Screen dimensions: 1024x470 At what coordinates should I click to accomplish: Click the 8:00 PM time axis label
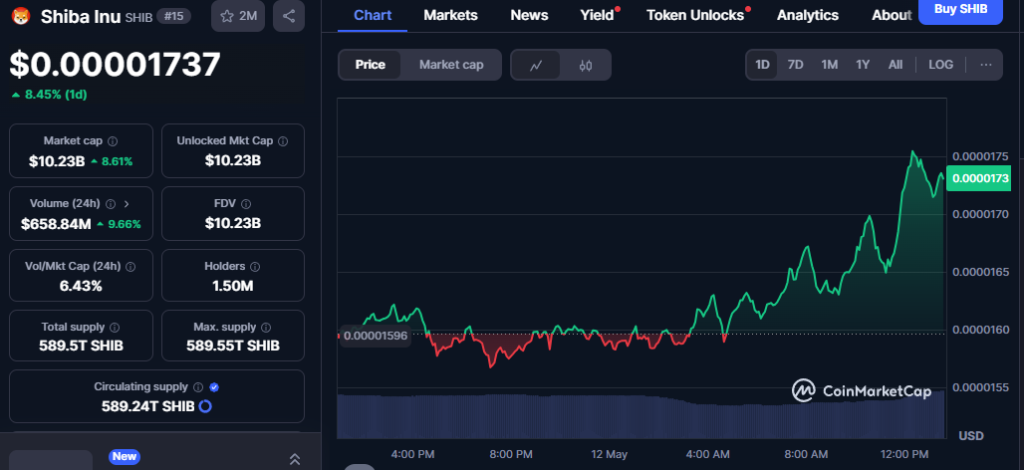pyautogui.click(x=511, y=454)
